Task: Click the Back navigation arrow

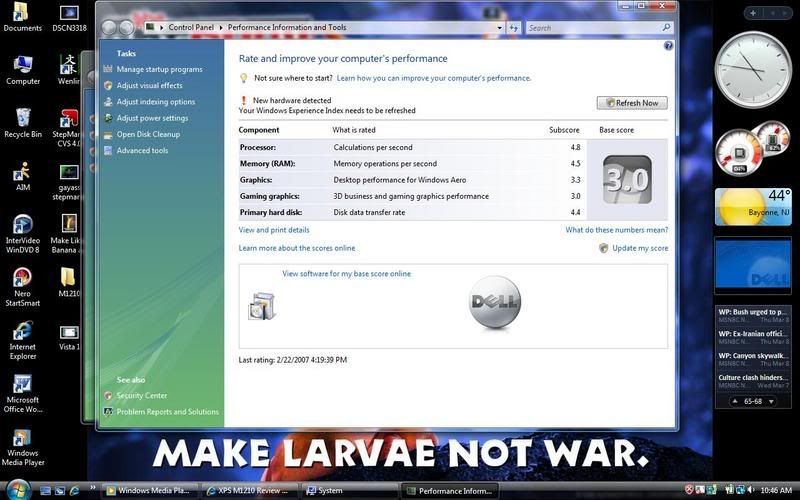Action: pos(109,28)
